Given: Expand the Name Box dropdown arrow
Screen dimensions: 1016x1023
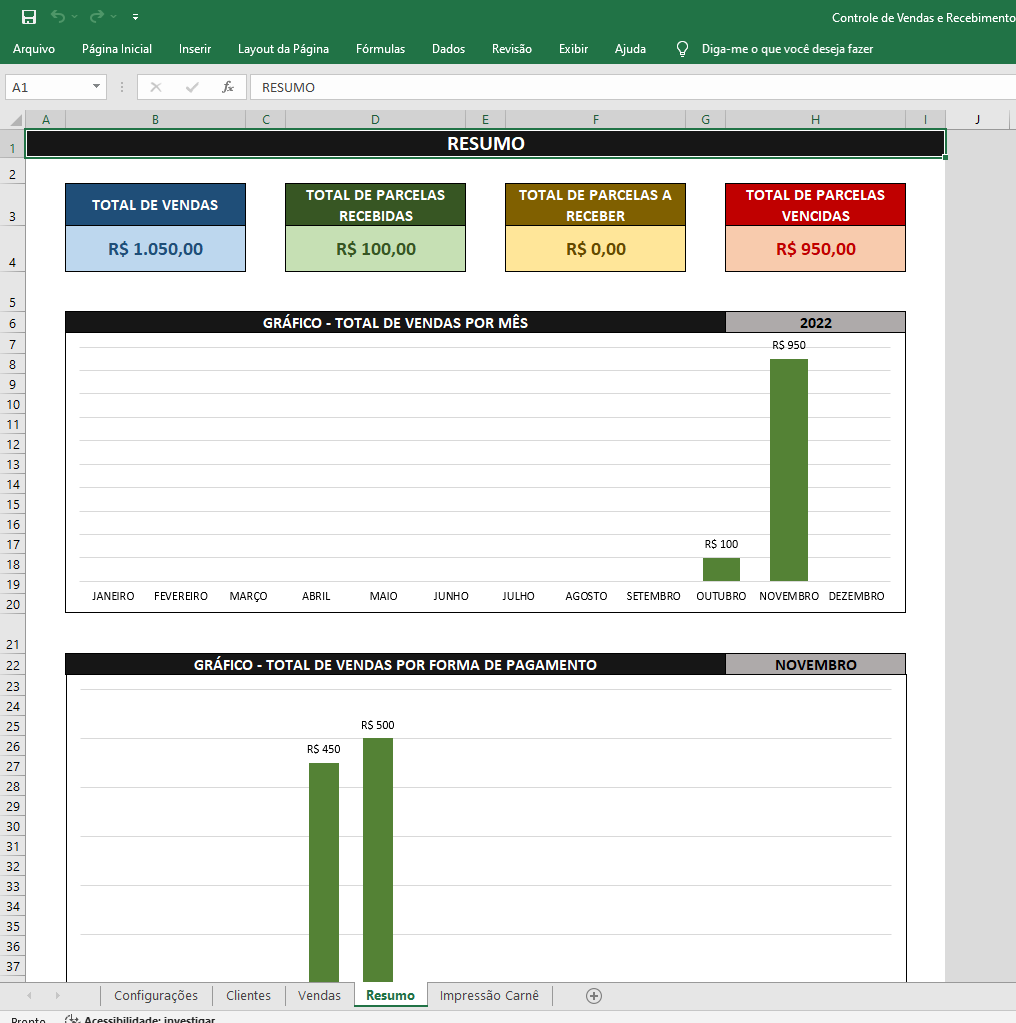Looking at the screenshot, I should pyautogui.click(x=97, y=87).
